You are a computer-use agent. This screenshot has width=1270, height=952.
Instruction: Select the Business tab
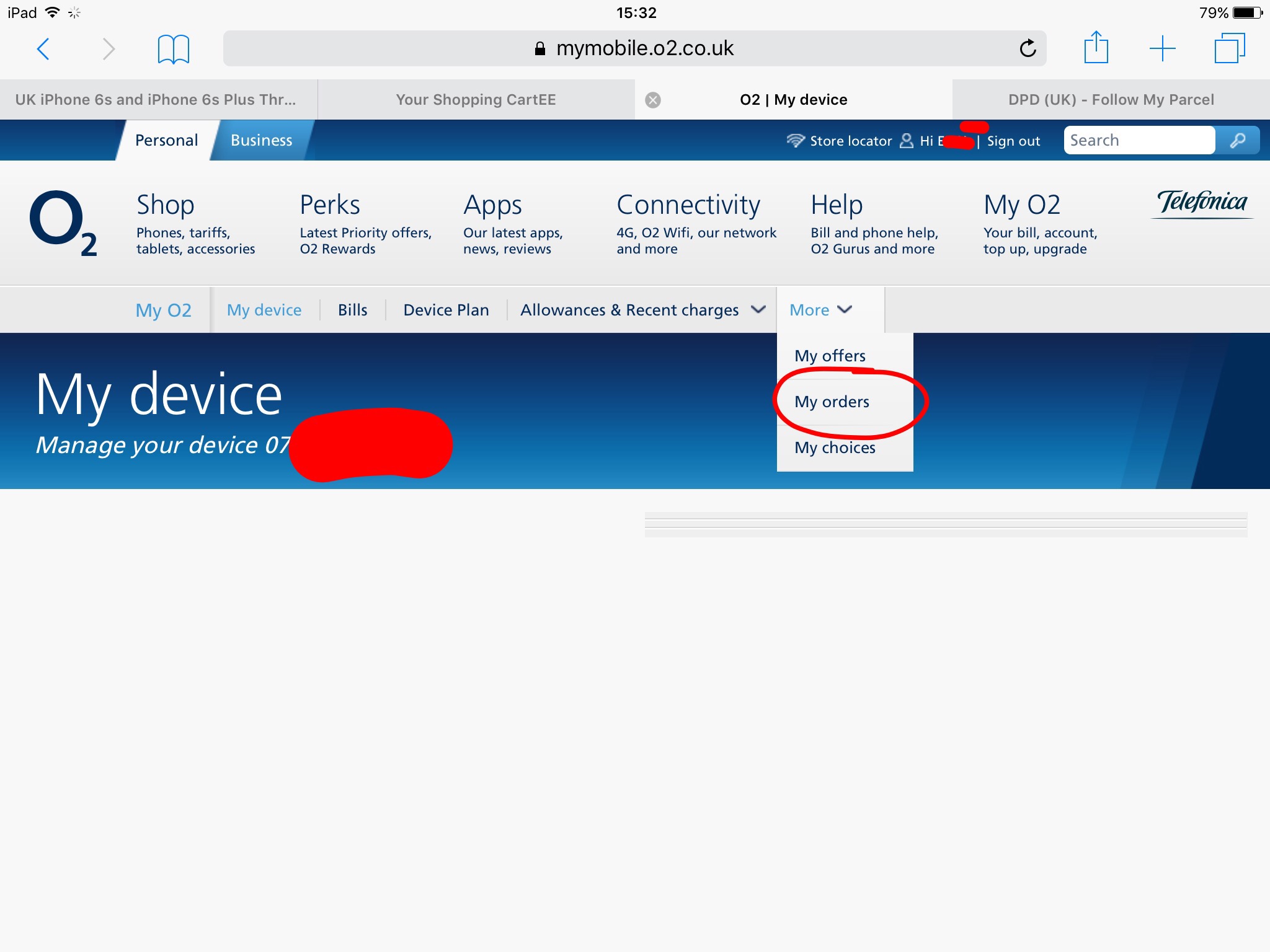pos(261,140)
